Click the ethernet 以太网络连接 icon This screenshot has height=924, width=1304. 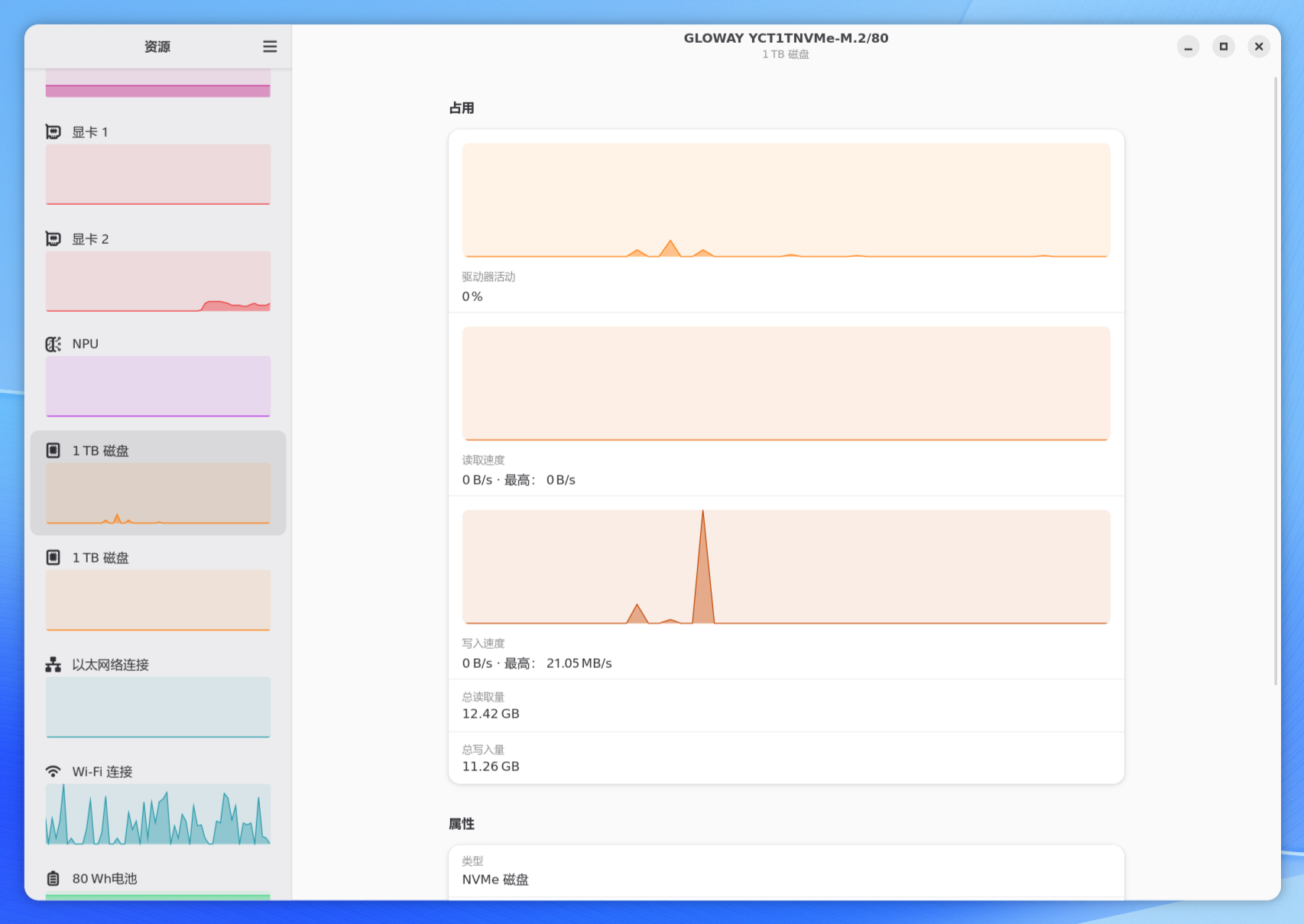pyautogui.click(x=54, y=664)
